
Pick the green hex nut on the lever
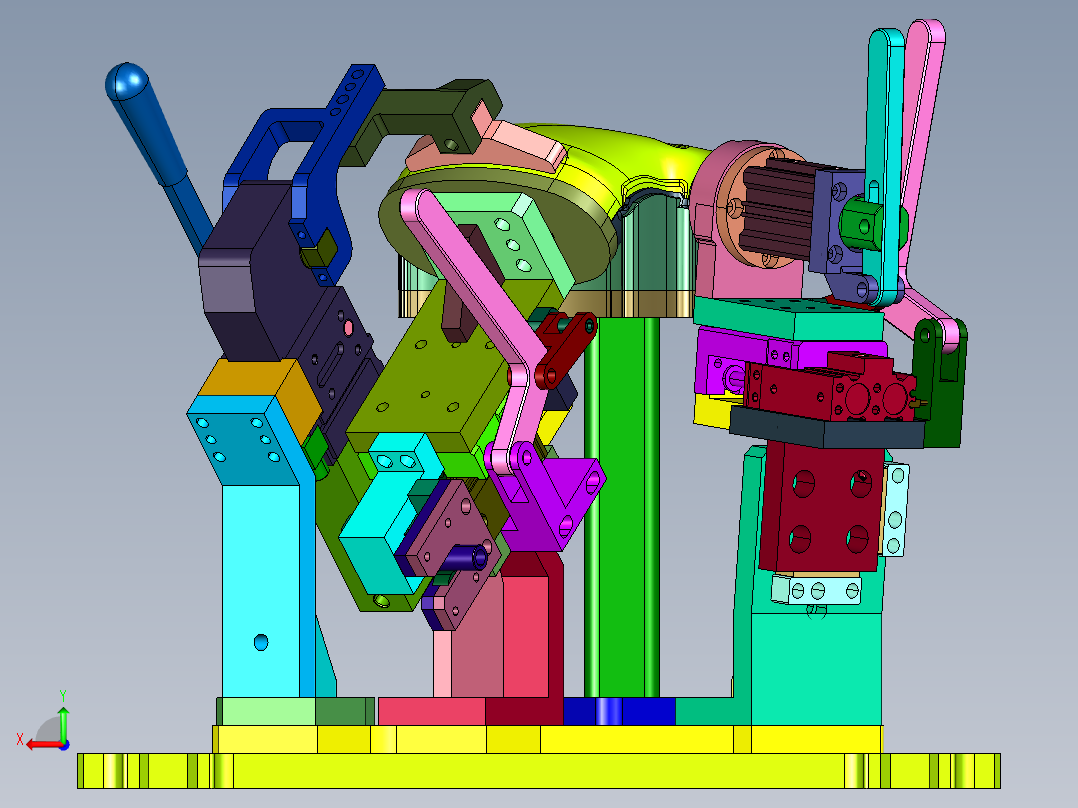pos(863,223)
